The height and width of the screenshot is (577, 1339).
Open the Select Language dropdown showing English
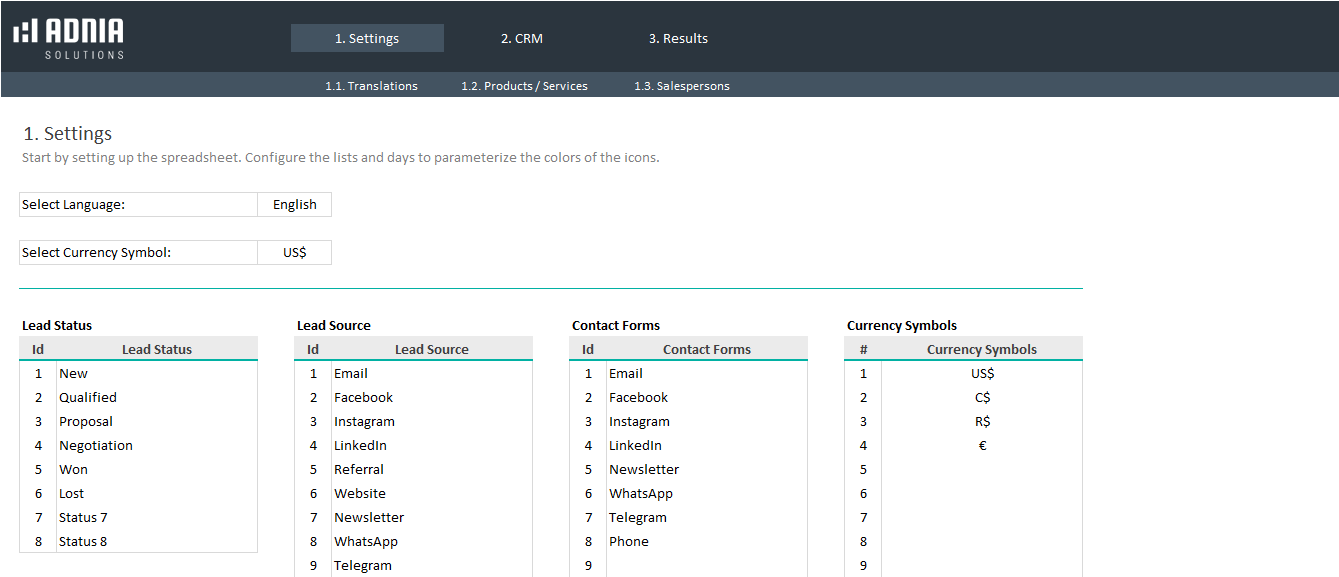[294, 205]
